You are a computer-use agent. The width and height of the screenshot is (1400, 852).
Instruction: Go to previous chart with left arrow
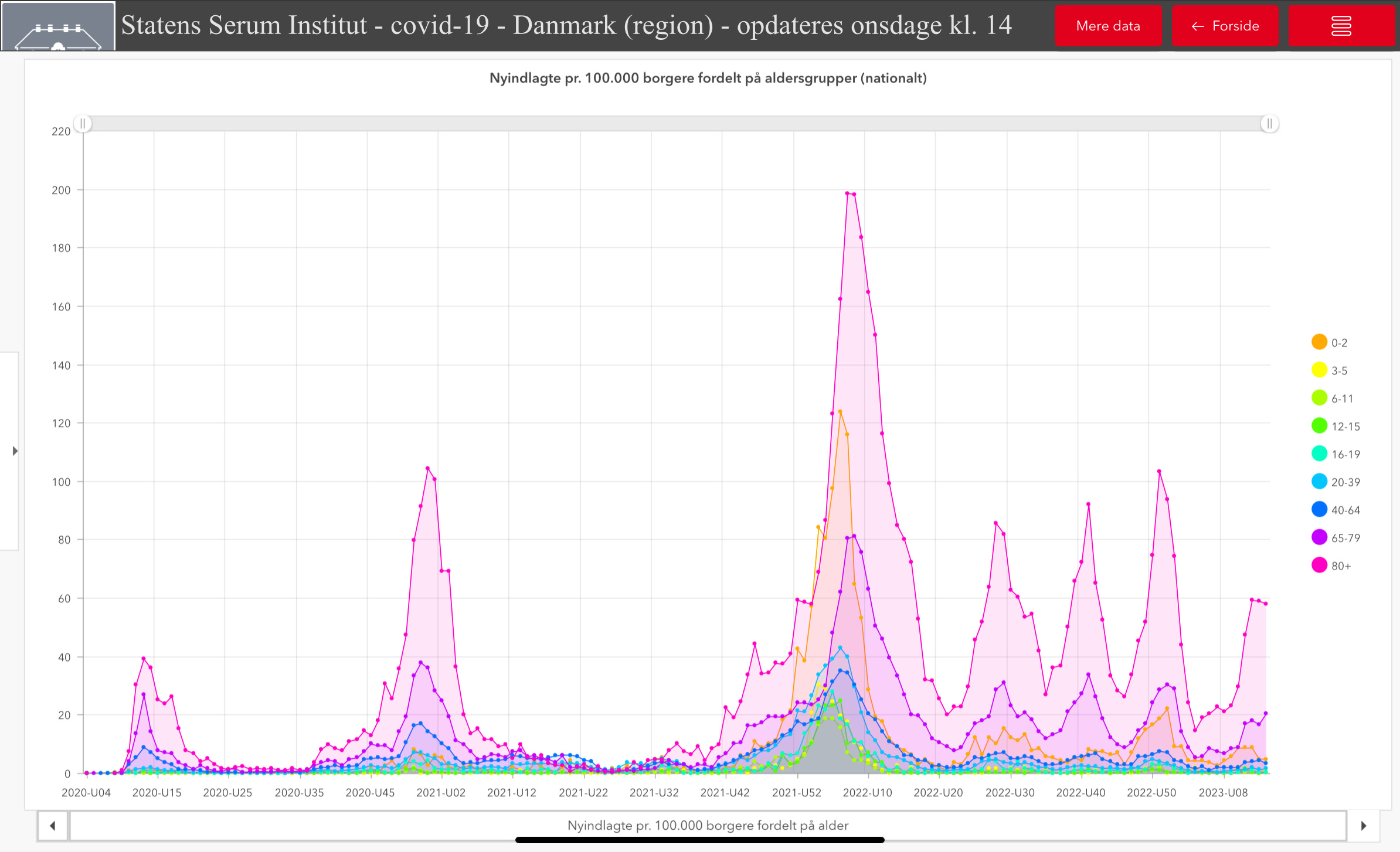[53, 826]
